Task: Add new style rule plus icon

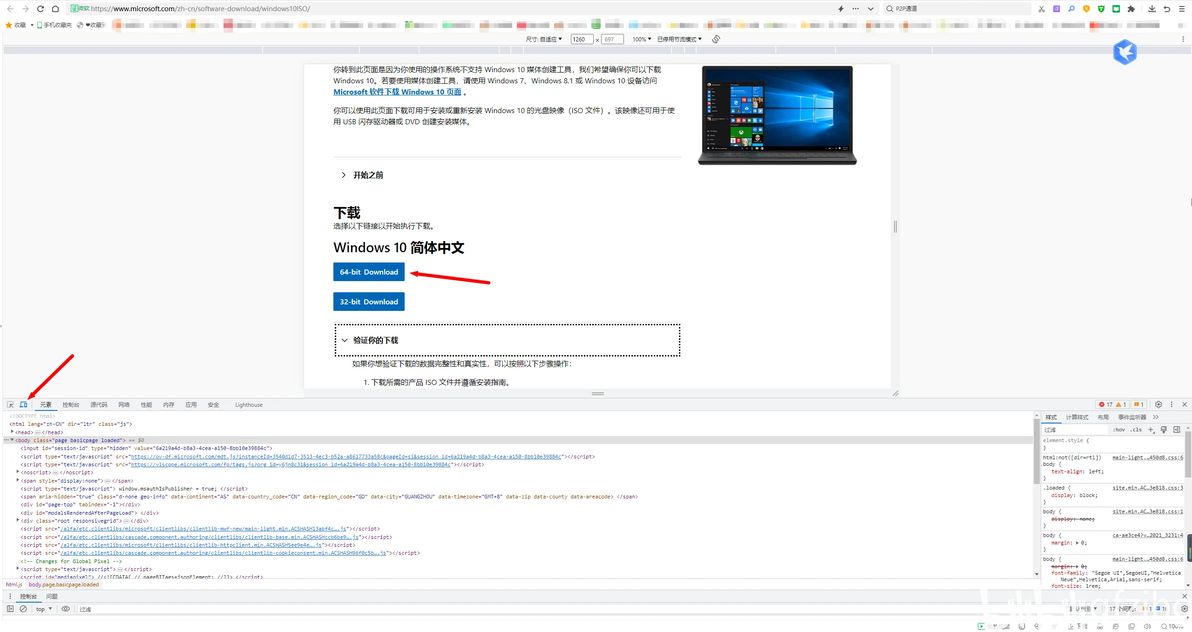Action: [x=1151, y=430]
